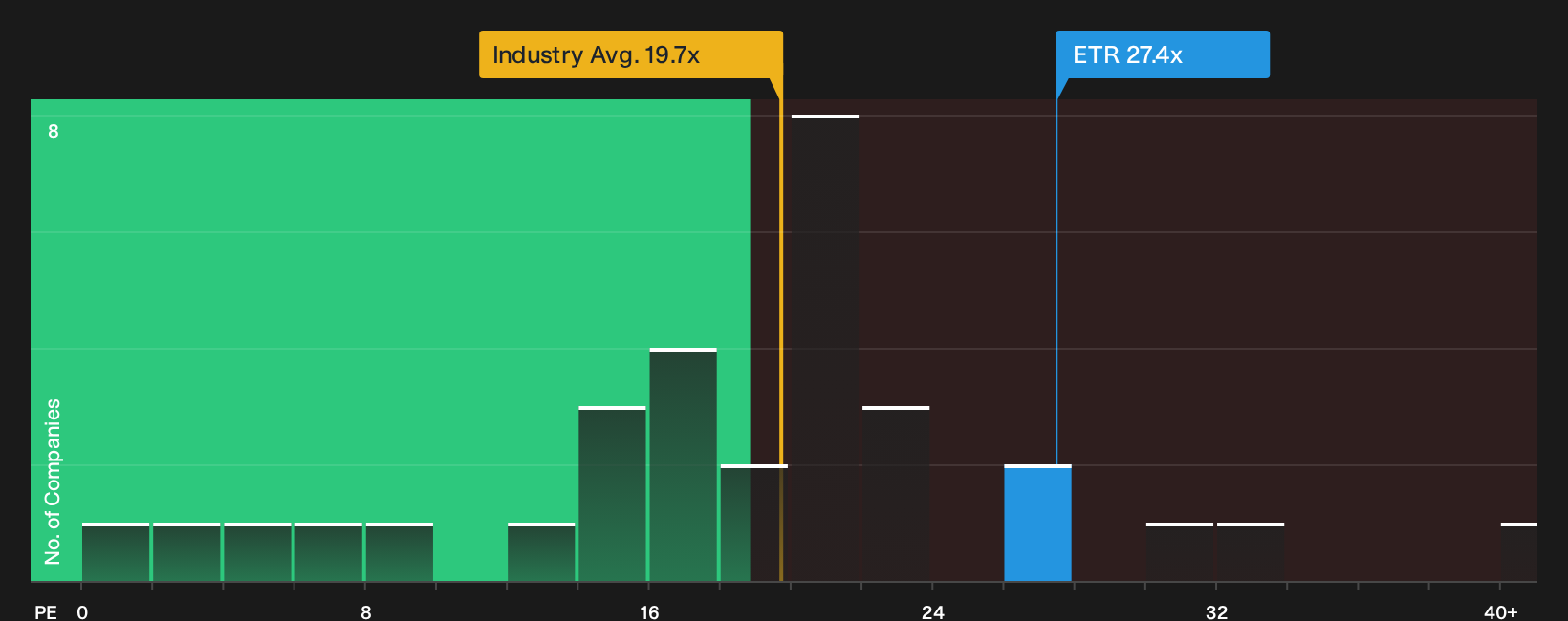Click the No. of Companies axis title
This screenshot has height=621, width=1568.
53,482
